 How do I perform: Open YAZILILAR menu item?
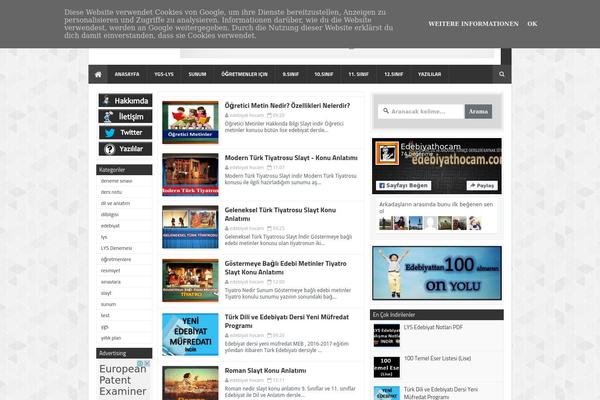point(429,74)
